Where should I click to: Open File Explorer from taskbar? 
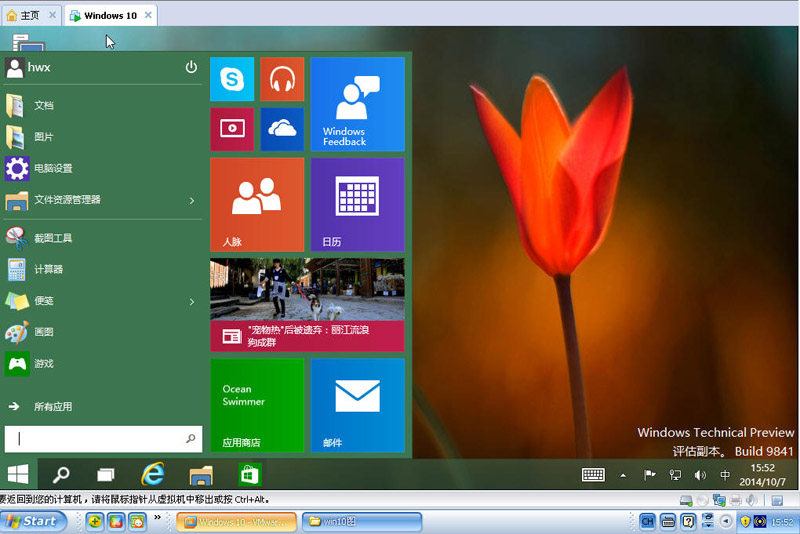click(201, 475)
